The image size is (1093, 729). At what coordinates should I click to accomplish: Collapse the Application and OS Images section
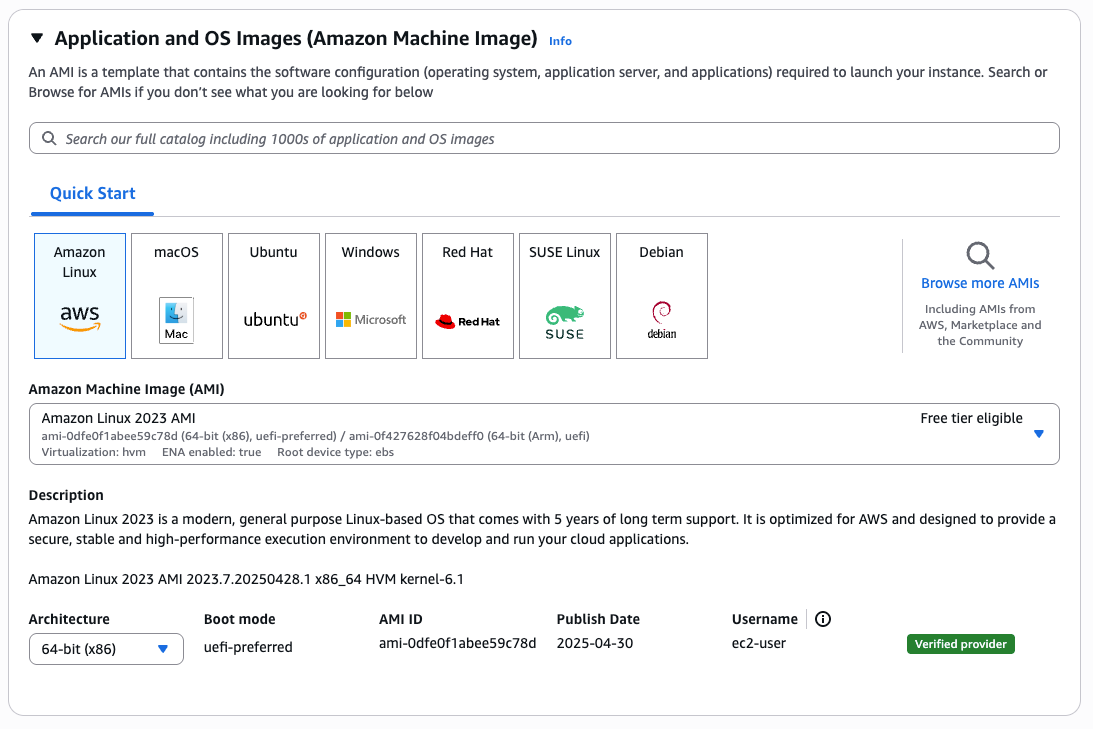click(x=37, y=38)
